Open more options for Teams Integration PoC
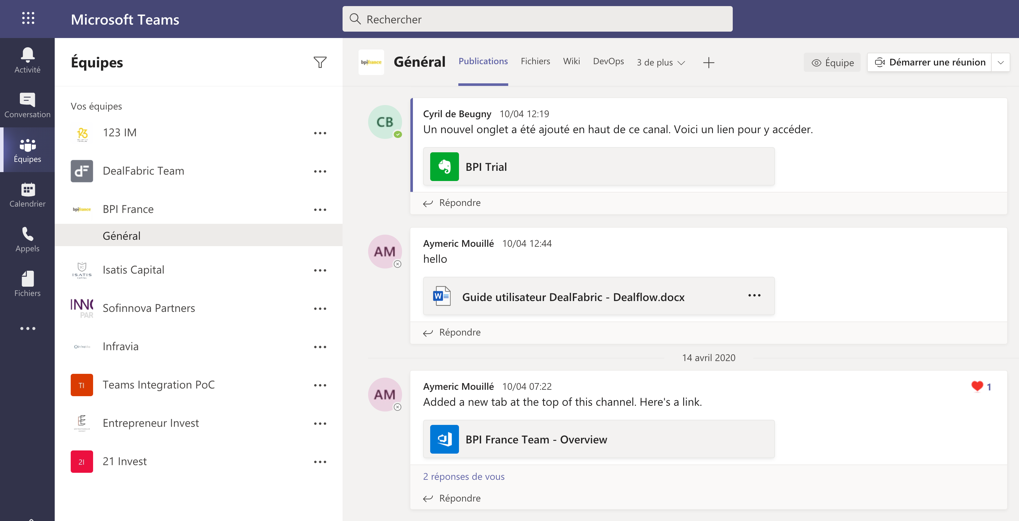 point(320,385)
